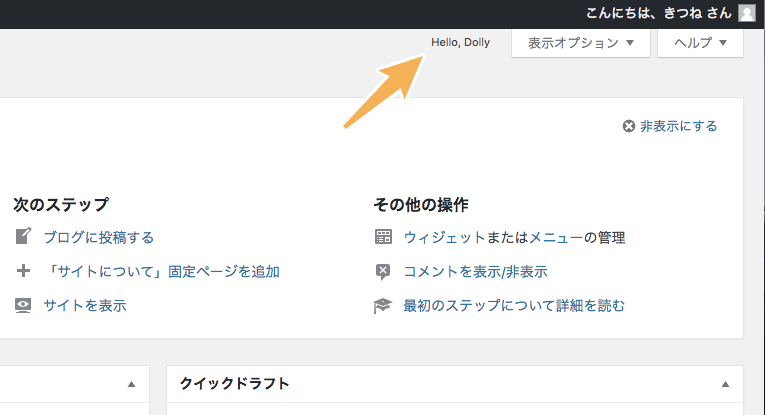Viewport: 765px width, 415px height.
Task: Open the メニュー menus management link
Action: pyautogui.click(x=556, y=237)
